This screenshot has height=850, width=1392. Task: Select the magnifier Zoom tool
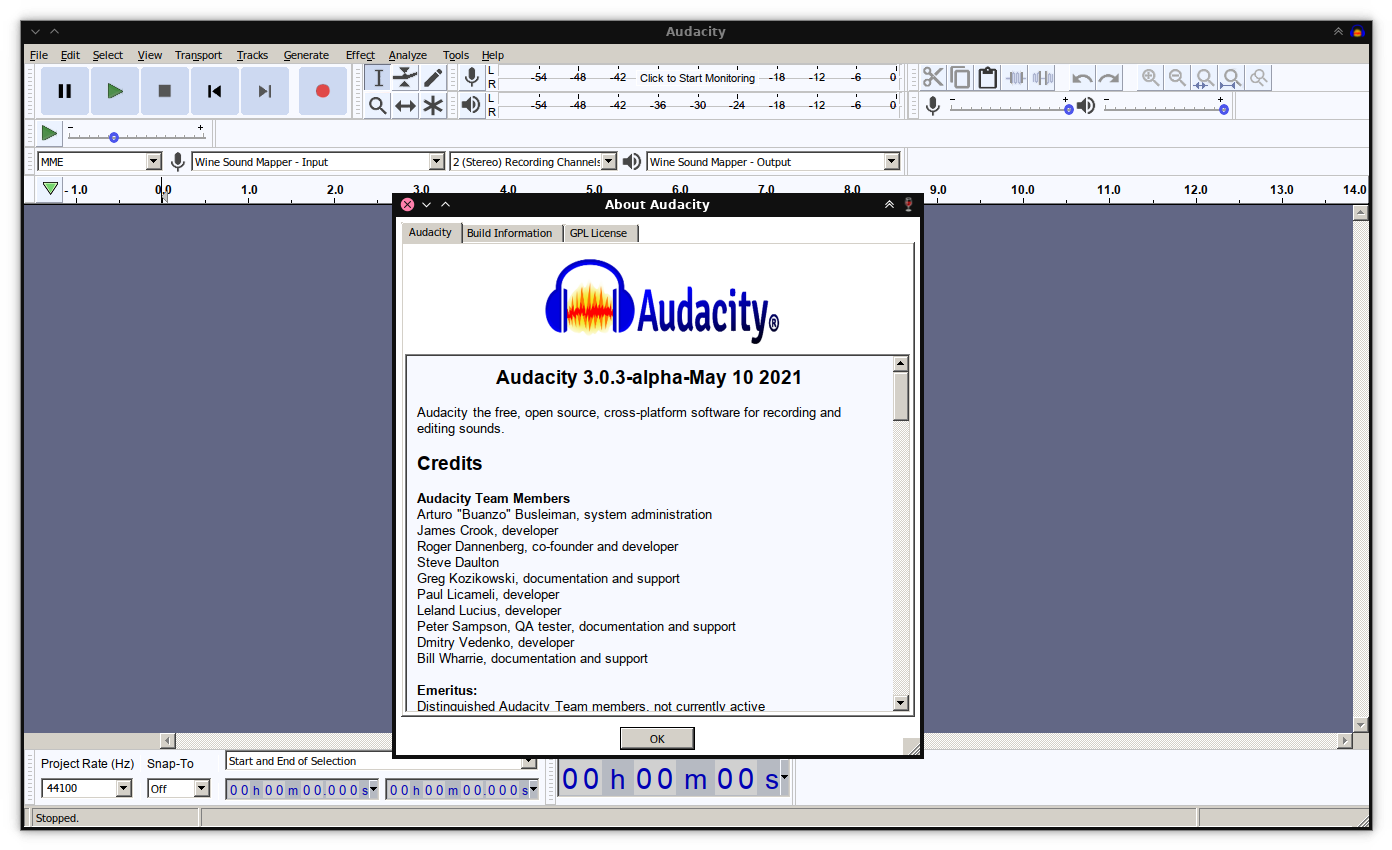[x=378, y=105]
